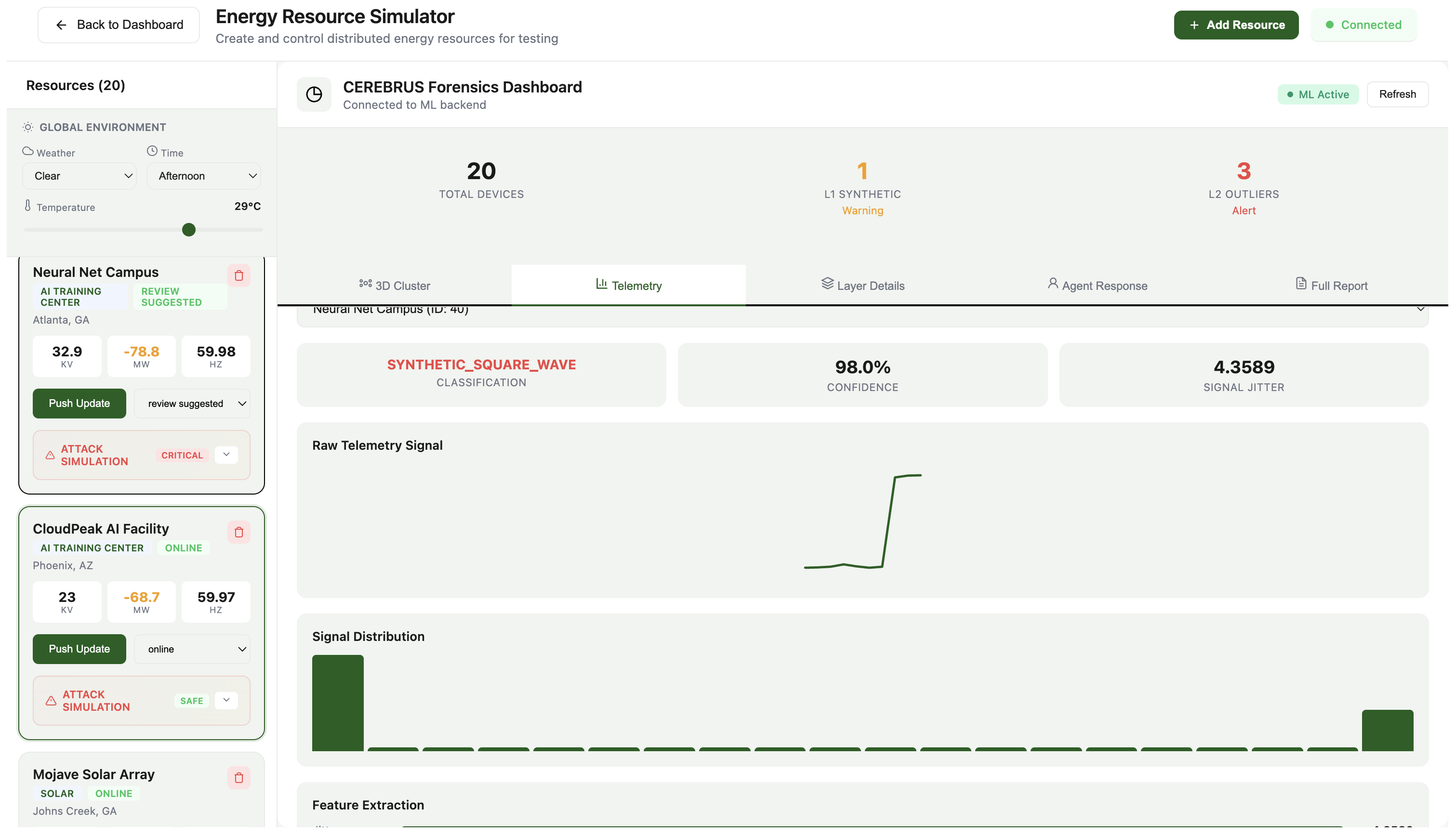Click the Neural Net Campus attack warning icon
Viewport: 1456px width, 835px height.
(x=50, y=456)
